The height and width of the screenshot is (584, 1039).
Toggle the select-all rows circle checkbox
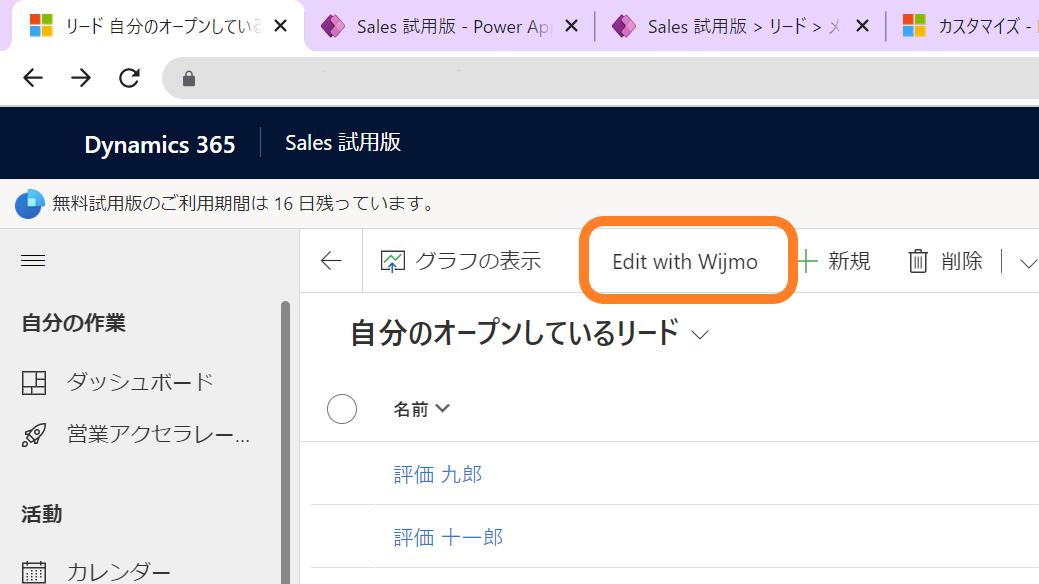pos(342,409)
